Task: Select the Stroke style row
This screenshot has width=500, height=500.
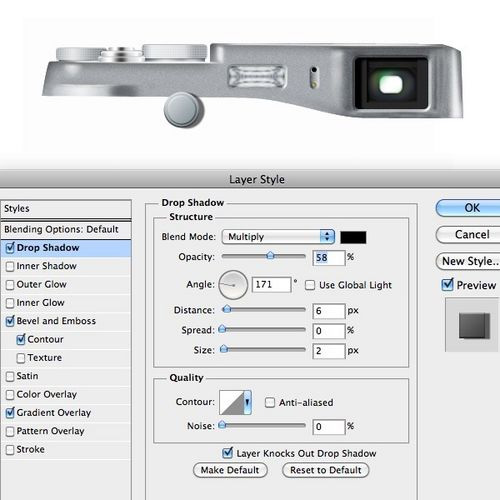Action: (66, 450)
